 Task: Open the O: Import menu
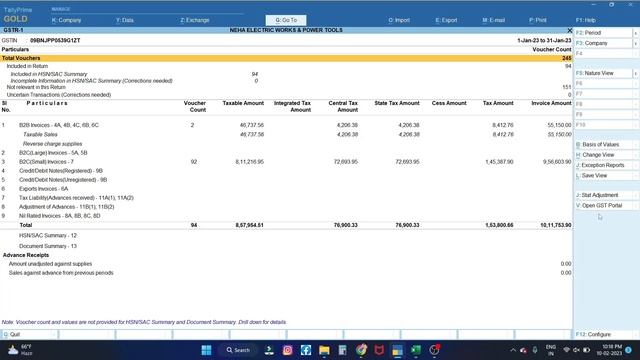click(x=399, y=20)
